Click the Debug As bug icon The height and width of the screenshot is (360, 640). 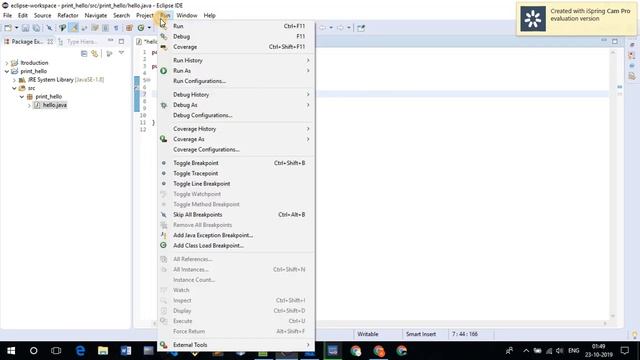pos(164,105)
